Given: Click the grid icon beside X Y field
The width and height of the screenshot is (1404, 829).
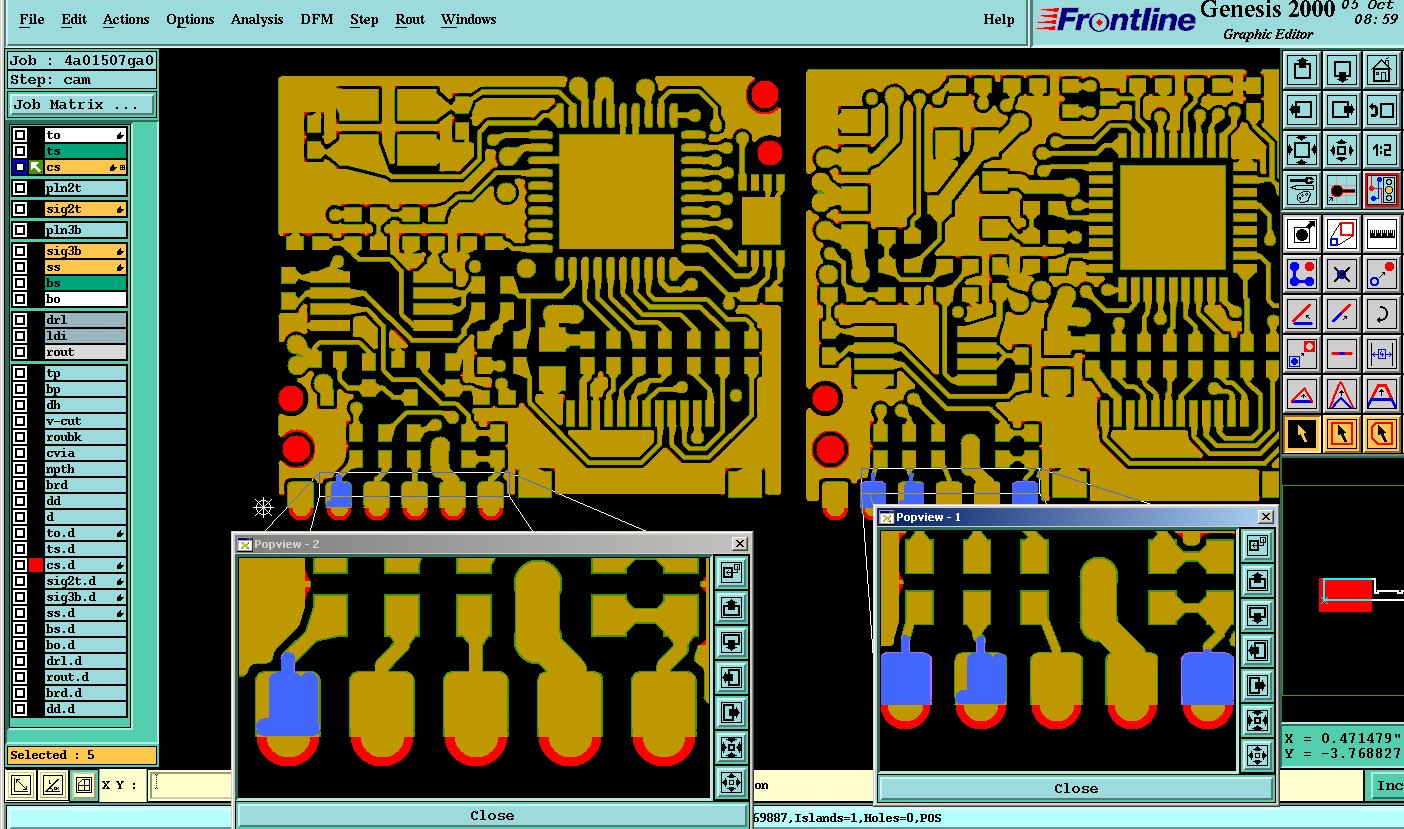Looking at the screenshot, I should click(x=84, y=785).
